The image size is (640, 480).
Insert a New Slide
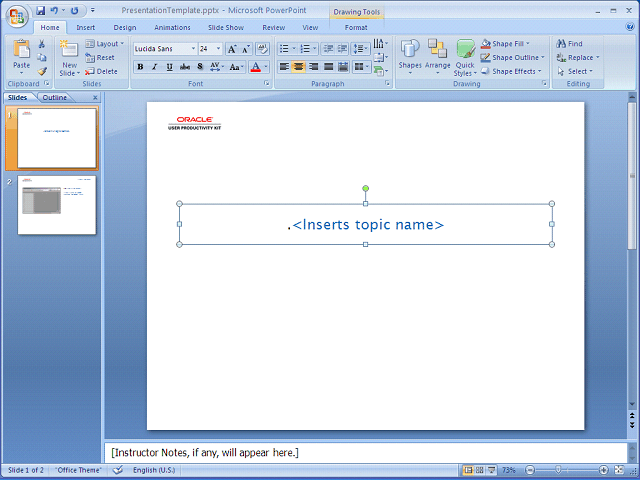pyautogui.click(x=70, y=58)
